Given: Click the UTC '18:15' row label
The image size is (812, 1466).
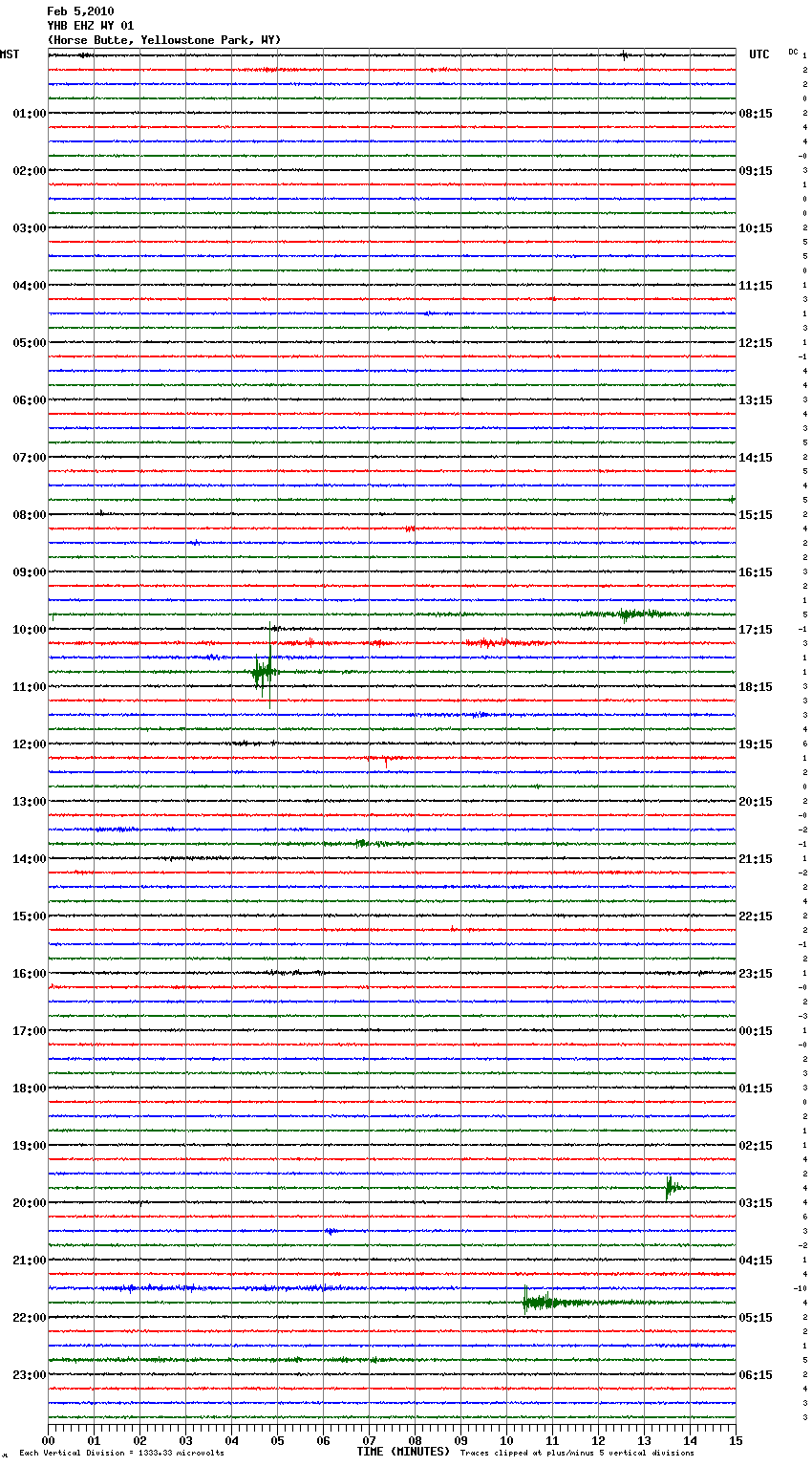Looking at the screenshot, I should tap(756, 687).
